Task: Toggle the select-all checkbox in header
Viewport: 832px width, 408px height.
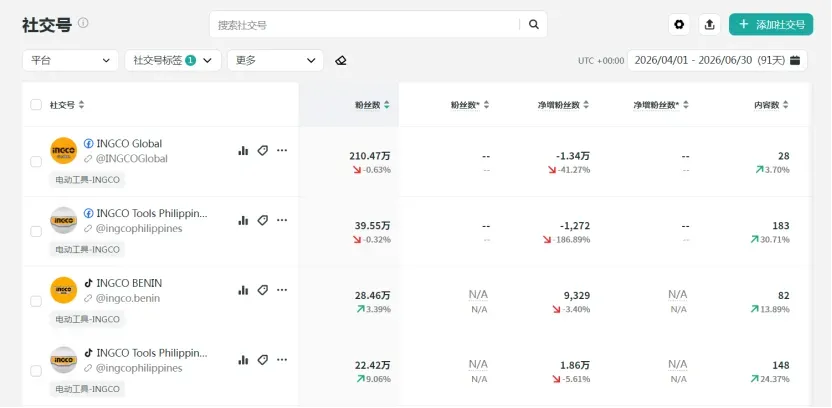Action: pos(36,105)
